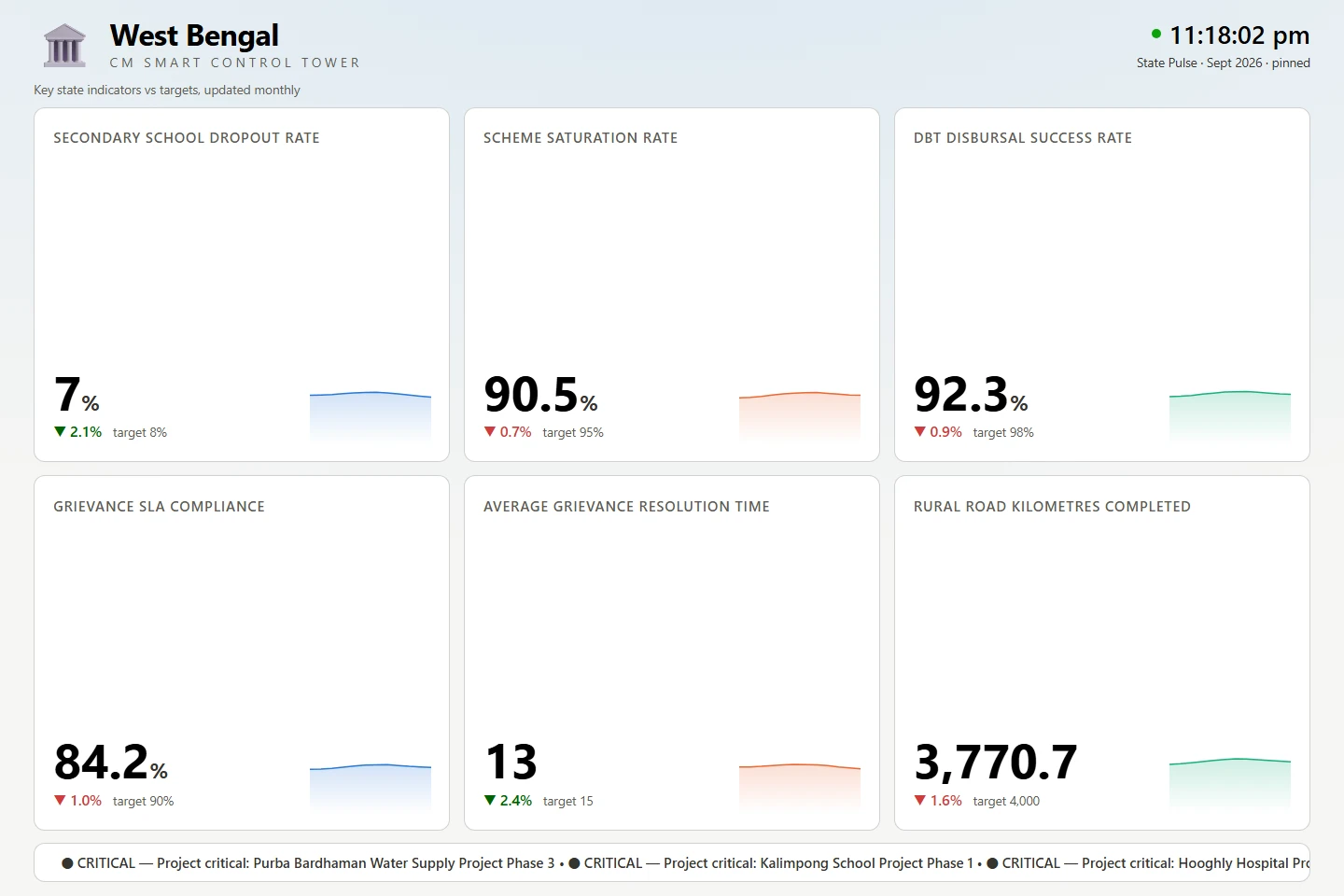The height and width of the screenshot is (896, 1344).
Task: Click the green down arrow beside 2.4%
Action: point(490,800)
